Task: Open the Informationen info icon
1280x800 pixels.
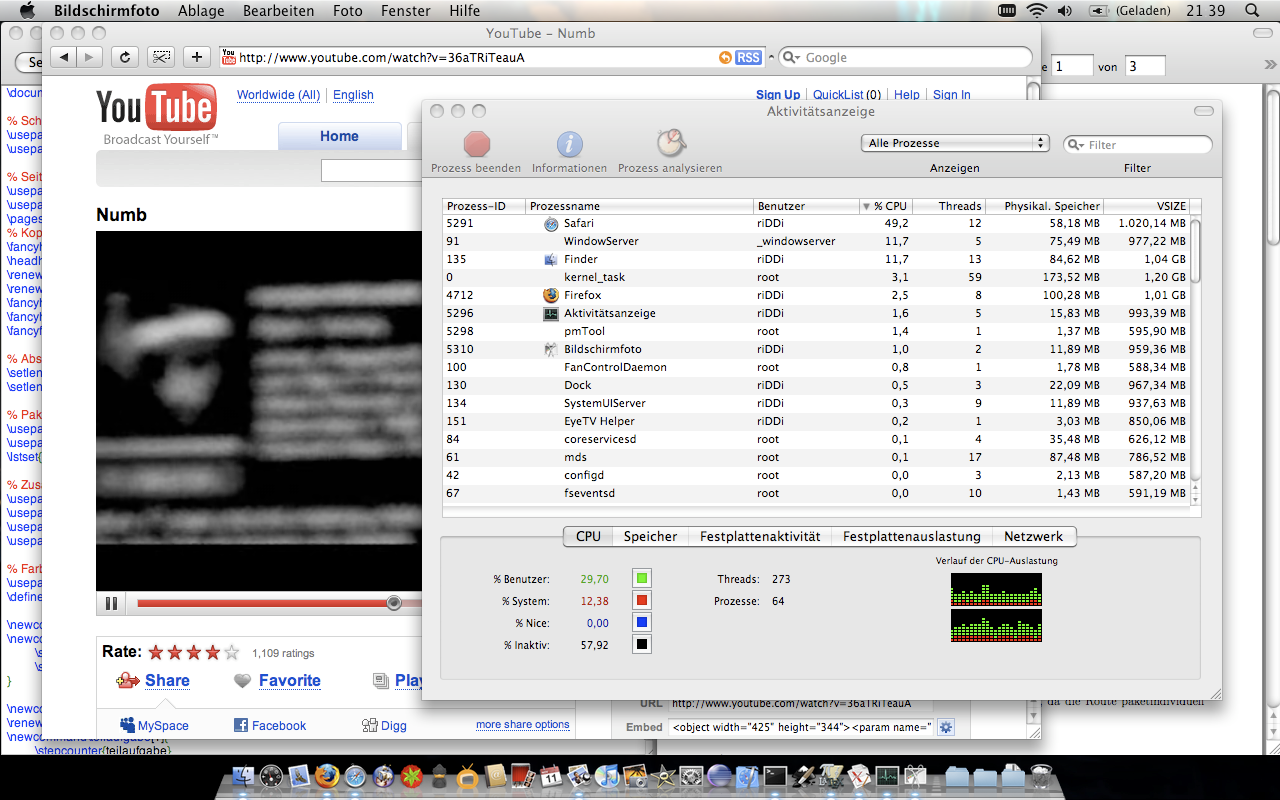Action: [570, 144]
